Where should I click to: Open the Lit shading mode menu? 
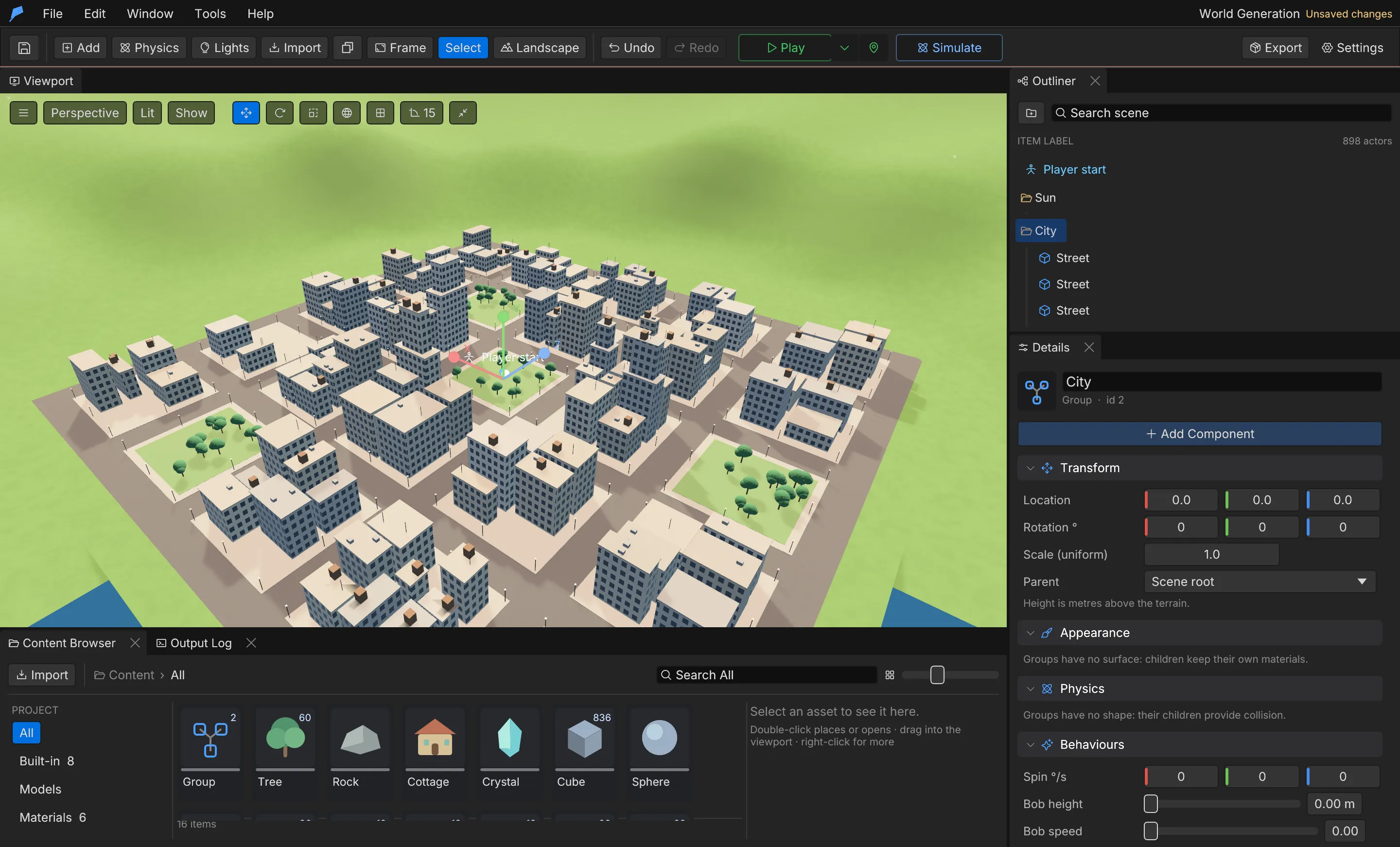pyautogui.click(x=147, y=112)
